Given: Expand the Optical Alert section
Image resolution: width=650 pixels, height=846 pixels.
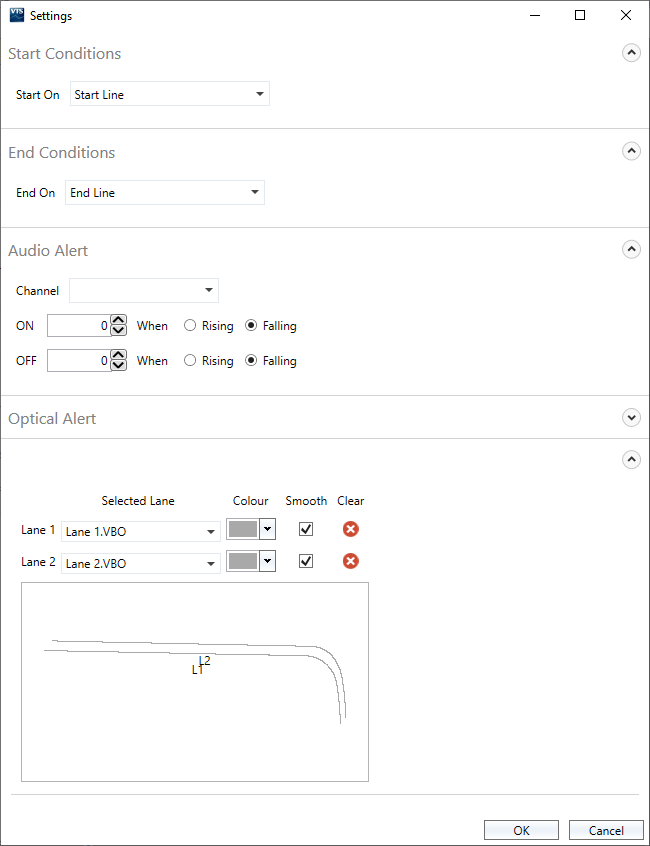Looking at the screenshot, I should pos(631,418).
